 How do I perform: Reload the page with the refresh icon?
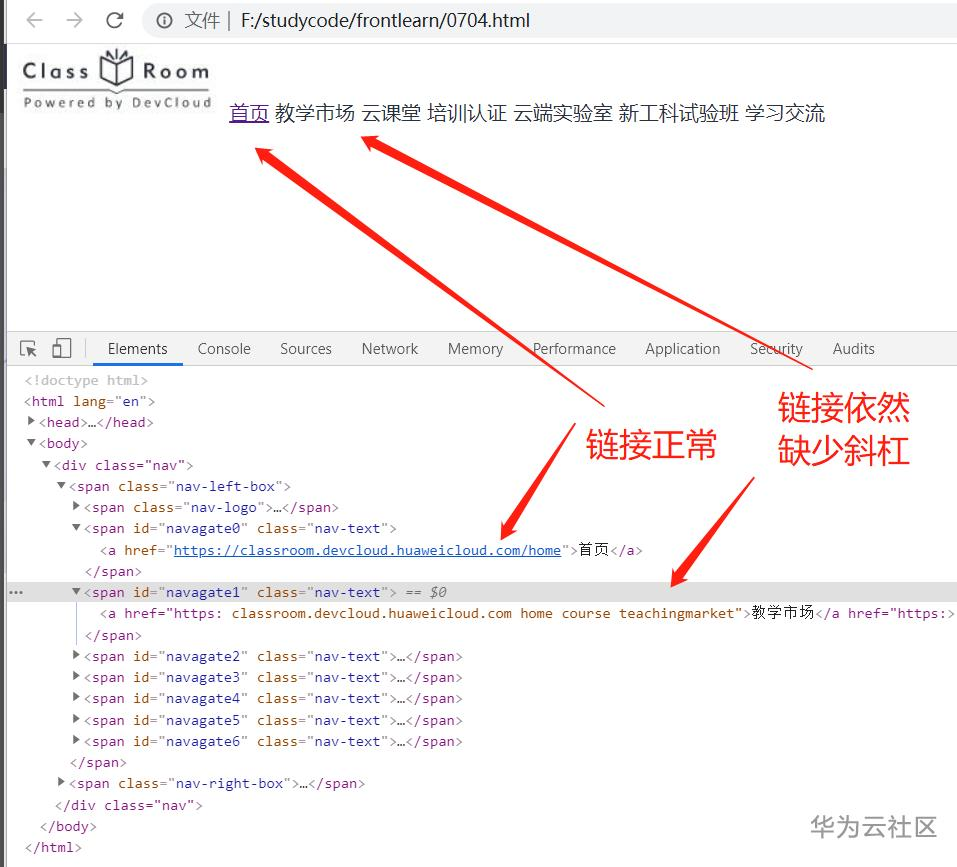coord(114,20)
